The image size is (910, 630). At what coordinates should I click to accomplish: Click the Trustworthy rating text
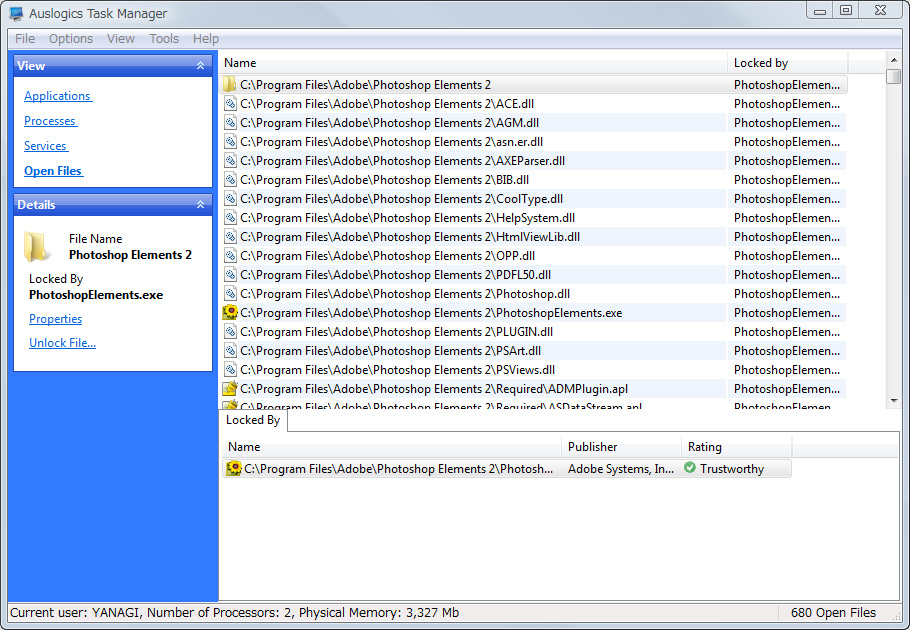coord(732,469)
